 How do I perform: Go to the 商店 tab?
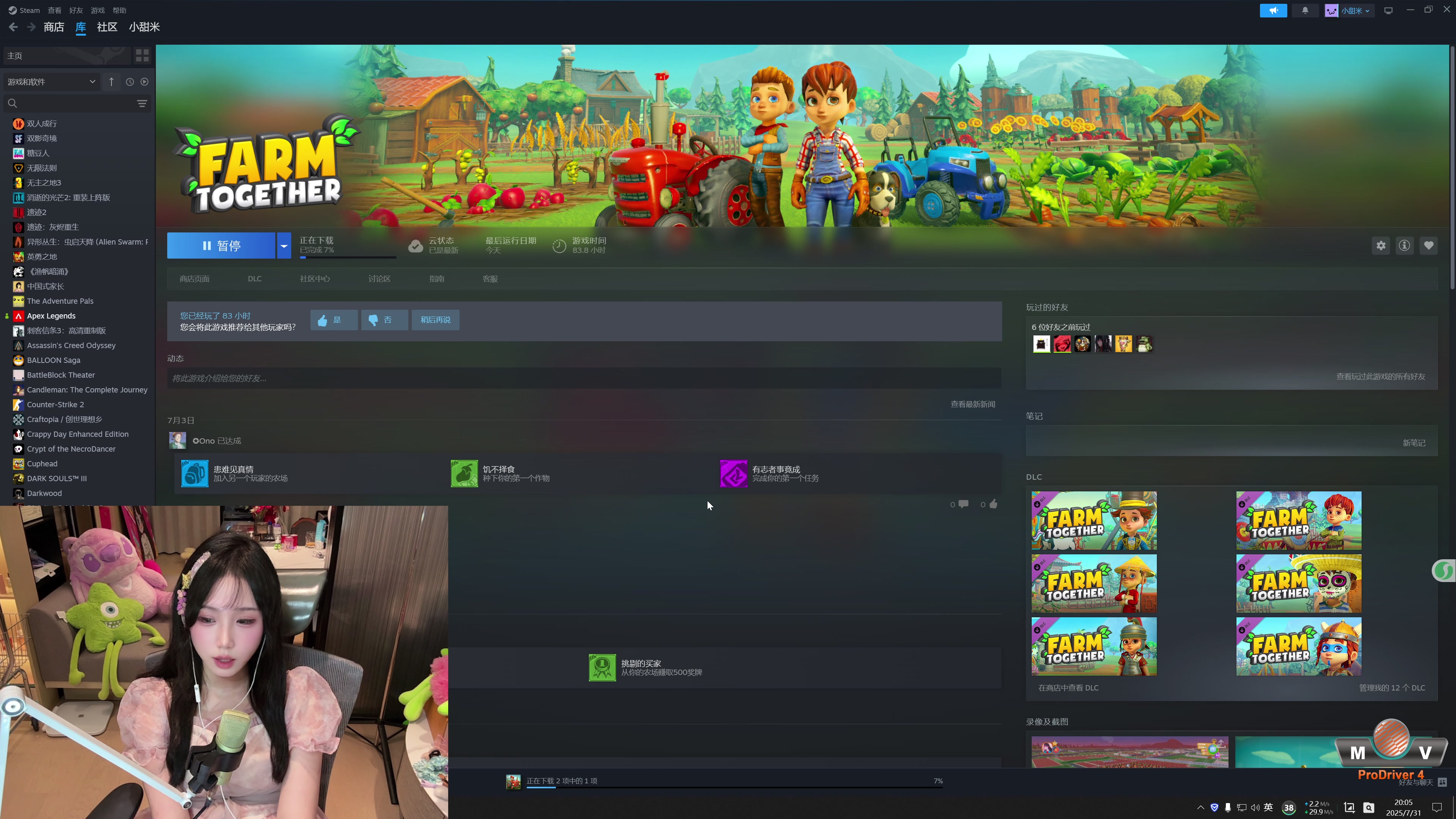click(x=54, y=27)
